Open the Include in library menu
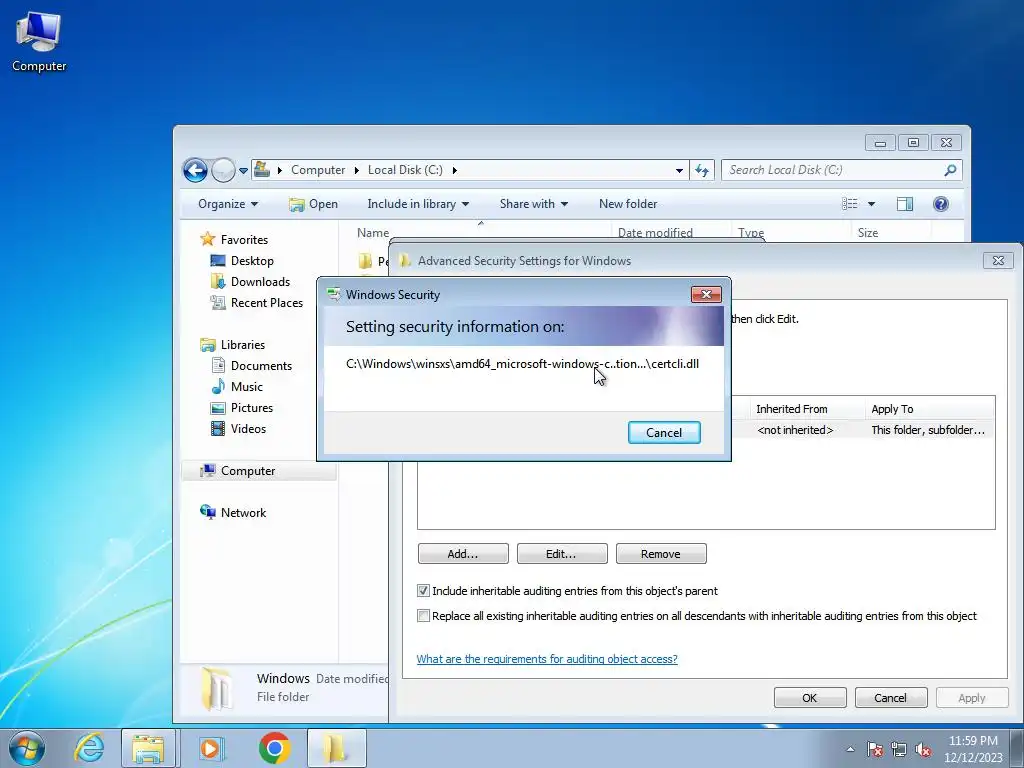This screenshot has width=1024, height=768. coord(418,204)
